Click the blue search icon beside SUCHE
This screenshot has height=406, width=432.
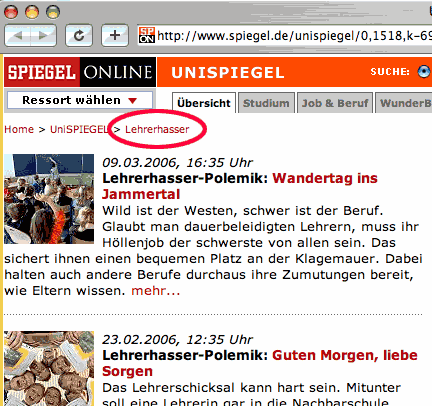(424, 72)
